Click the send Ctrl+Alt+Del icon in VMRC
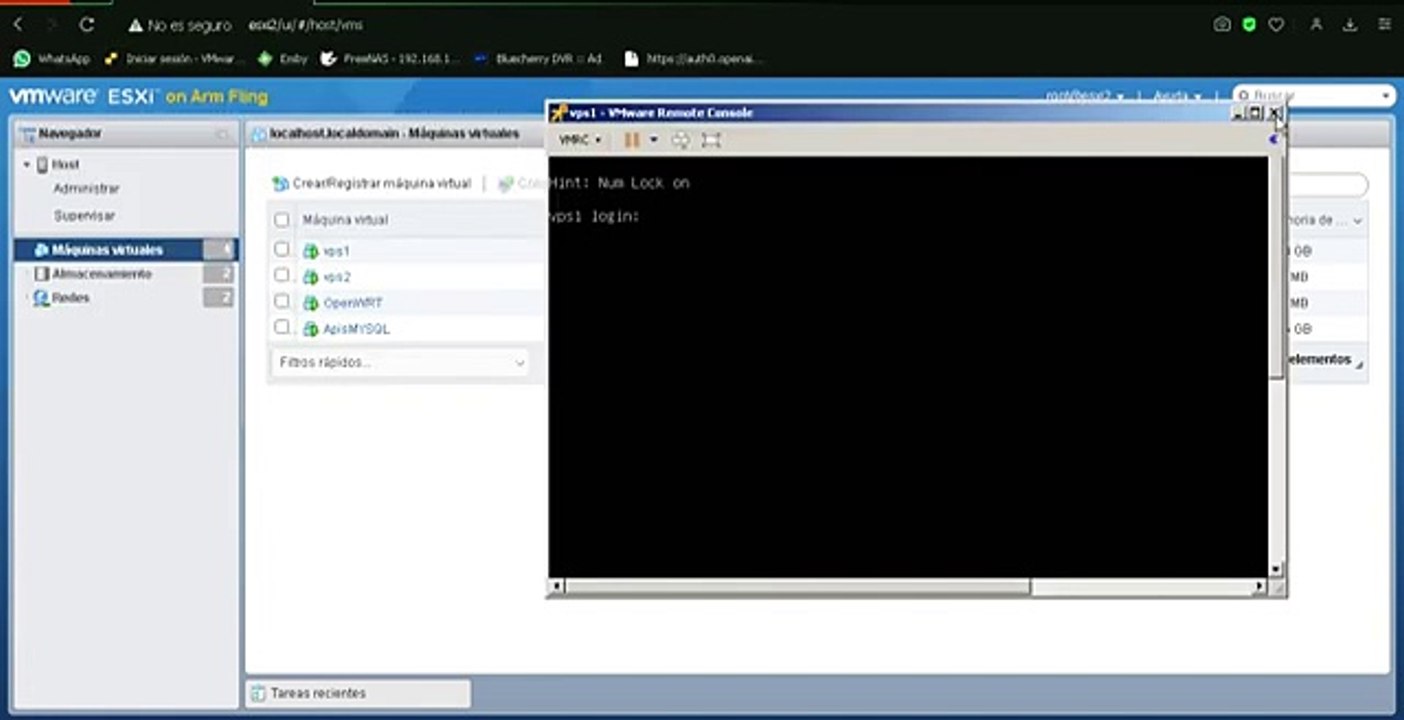Image resolution: width=1404 pixels, height=720 pixels. click(680, 140)
